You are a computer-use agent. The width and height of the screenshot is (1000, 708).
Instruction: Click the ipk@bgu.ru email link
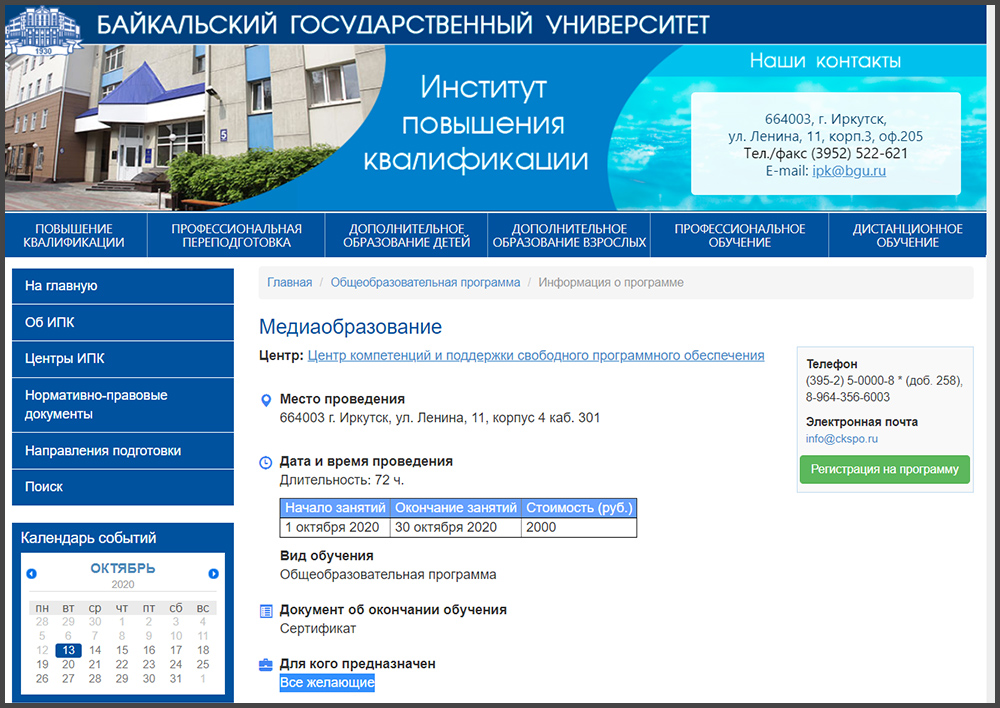pyautogui.click(x=849, y=171)
